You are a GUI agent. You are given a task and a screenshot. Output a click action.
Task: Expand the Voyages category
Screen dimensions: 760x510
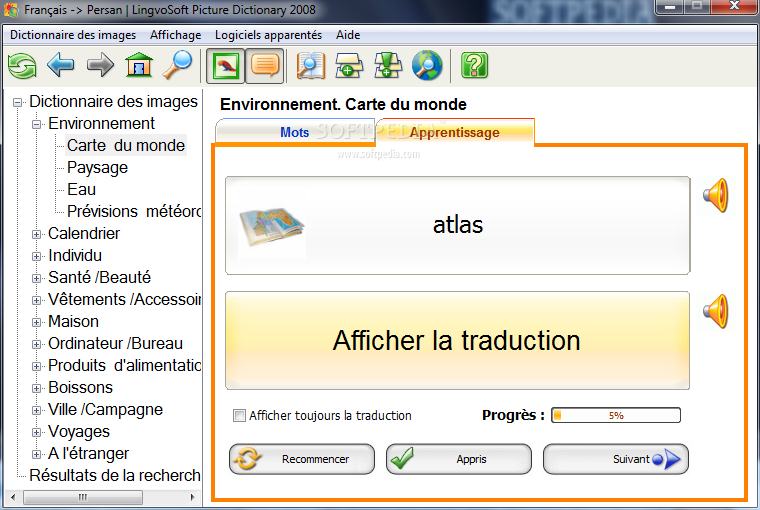tap(37, 432)
